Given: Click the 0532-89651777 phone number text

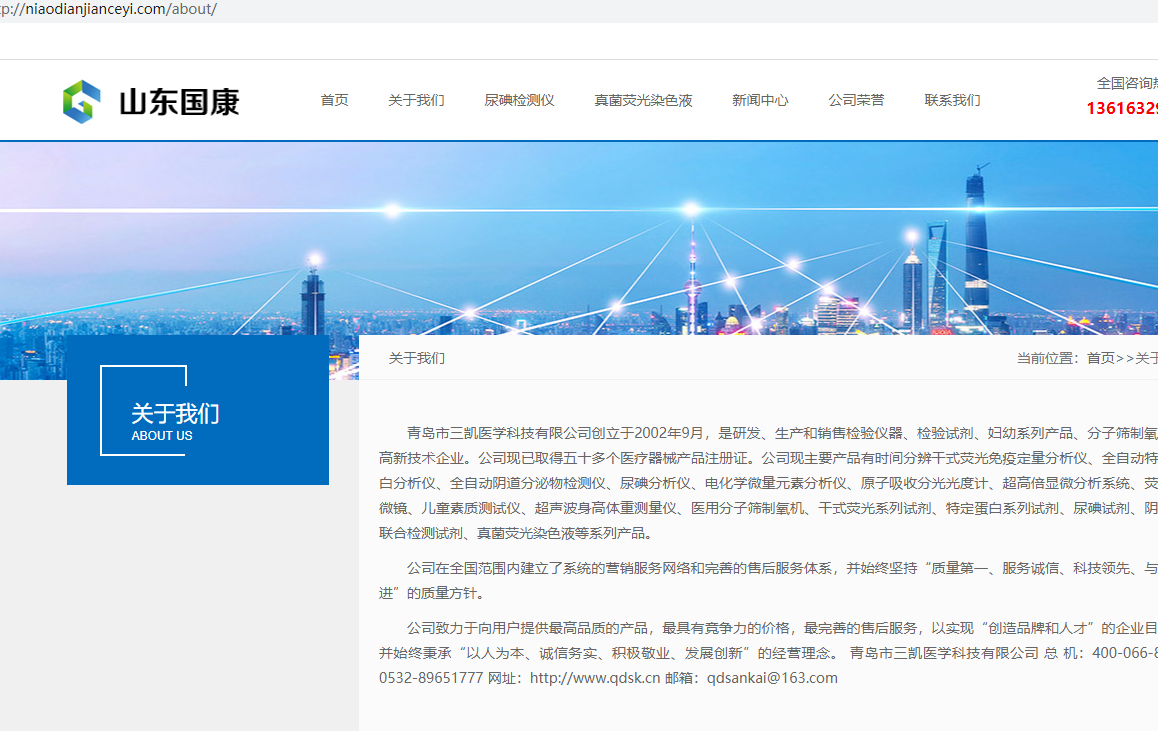Looking at the screenshot, I should pyautogui.click(x=431, y=678).
